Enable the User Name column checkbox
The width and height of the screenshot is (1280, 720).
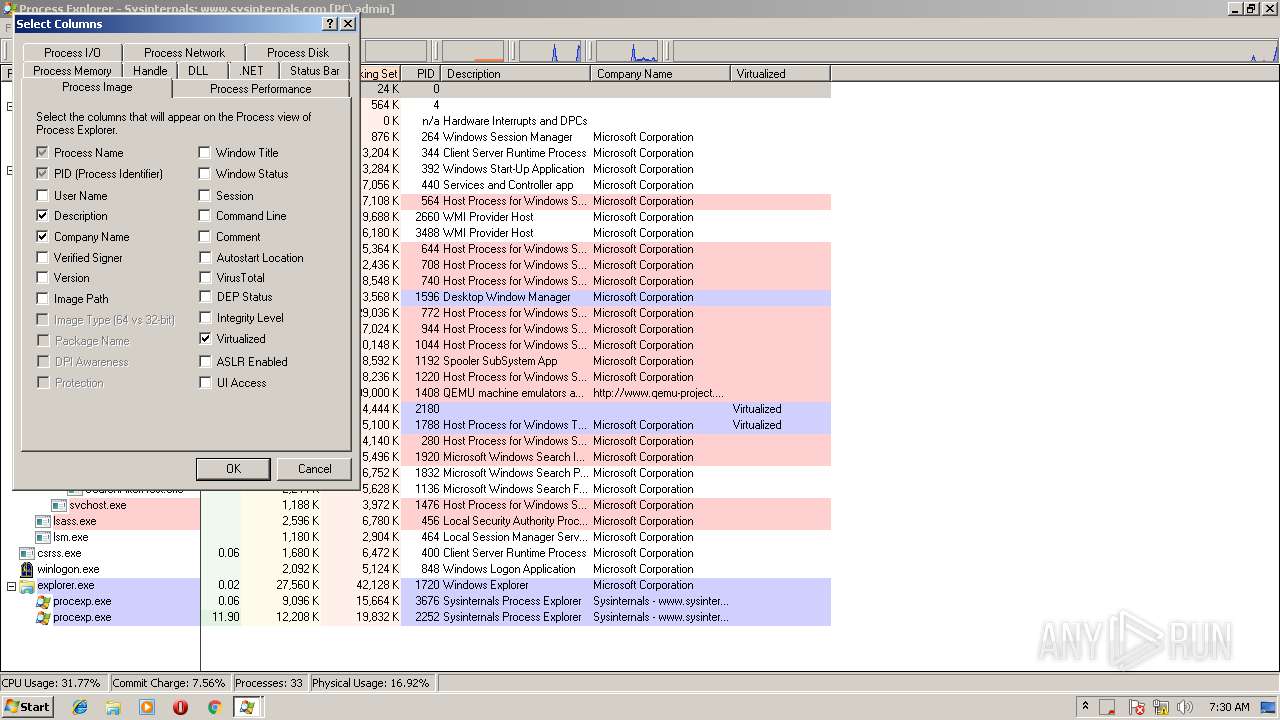42,195
